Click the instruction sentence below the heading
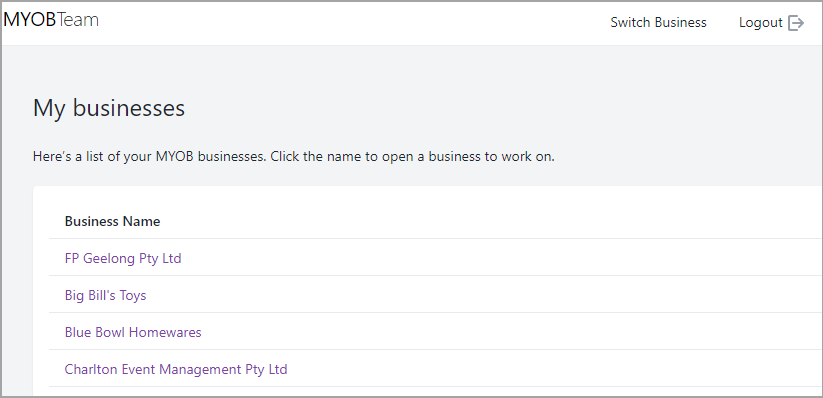This screenshot has width=823, height=398. click(293, 156)
